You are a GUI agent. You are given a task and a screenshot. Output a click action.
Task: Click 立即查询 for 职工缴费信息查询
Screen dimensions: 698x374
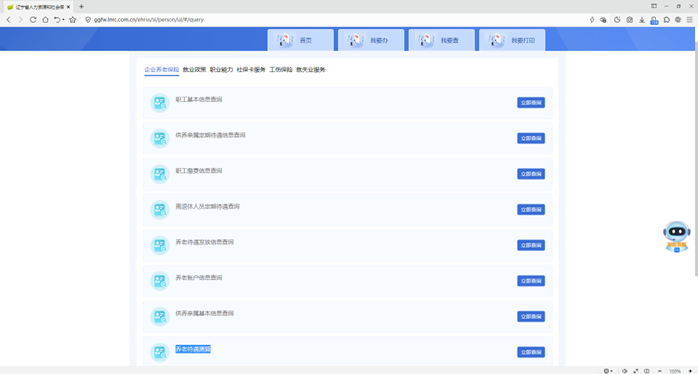pos(531,174)
